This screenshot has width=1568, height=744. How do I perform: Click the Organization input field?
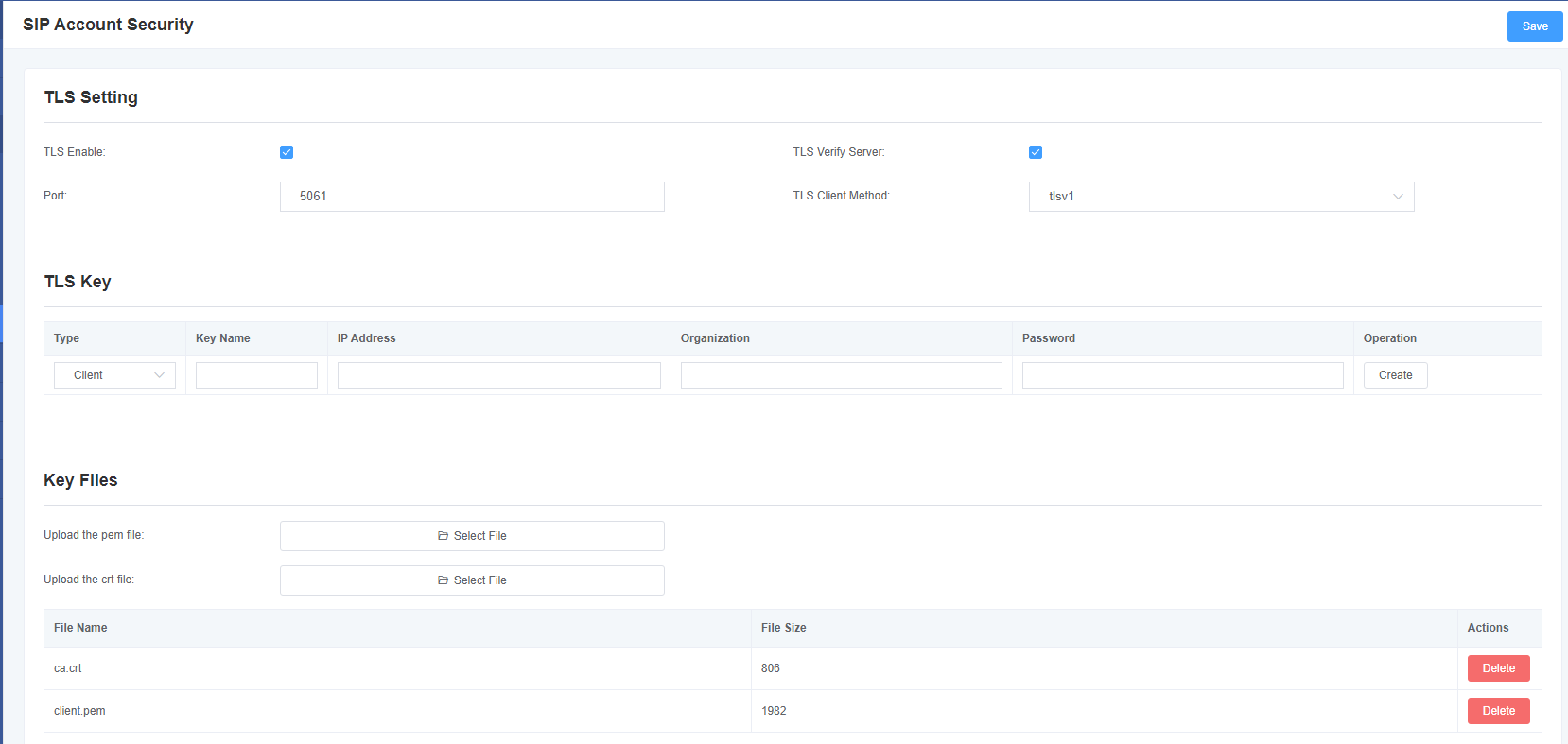click(841, 375)
